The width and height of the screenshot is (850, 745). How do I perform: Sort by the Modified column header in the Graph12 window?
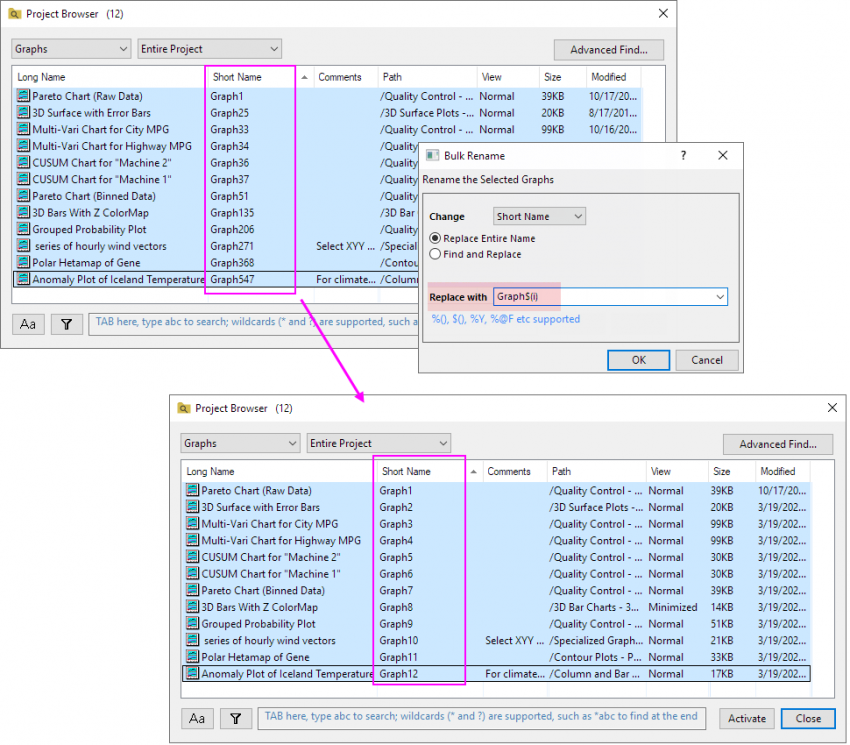[777, 471]
